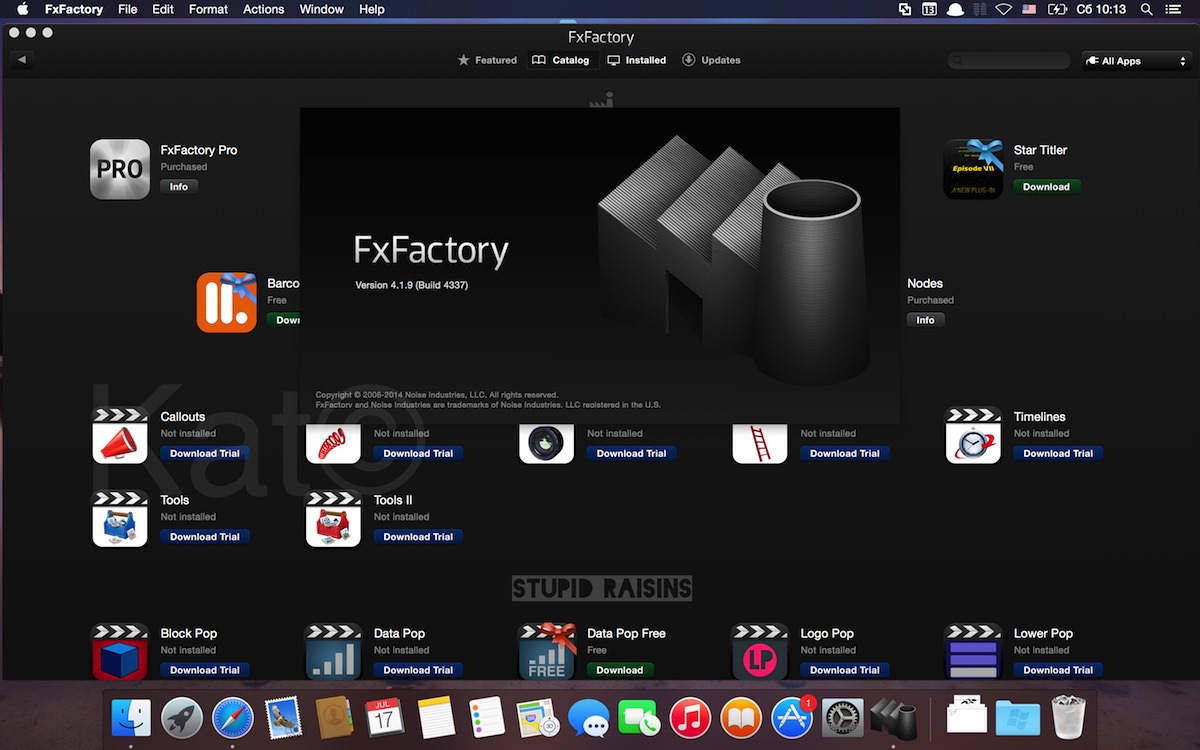The width and height of the screenshot is (1200, 750).
Task: Click the Callouts megaphone icon
Action: (120, 436)
